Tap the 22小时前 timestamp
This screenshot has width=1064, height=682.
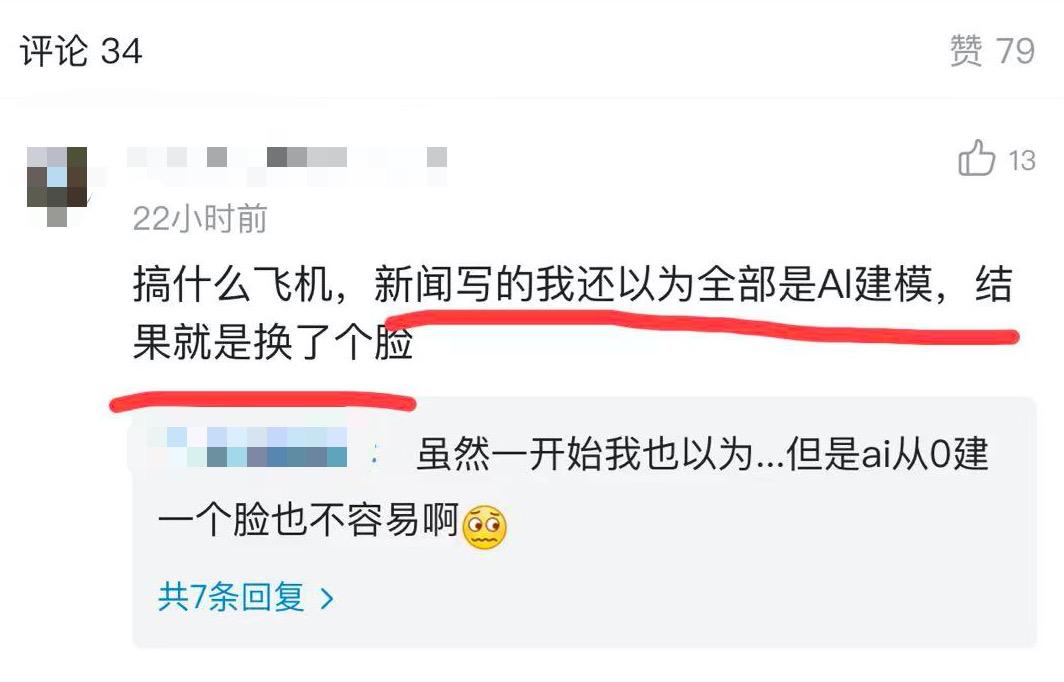point(200,219)
